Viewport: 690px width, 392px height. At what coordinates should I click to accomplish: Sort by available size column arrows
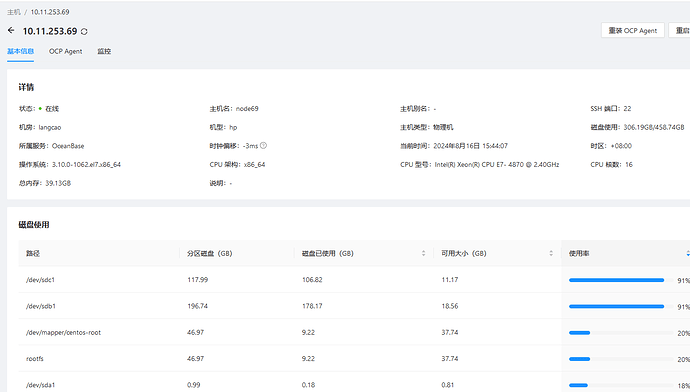tap(551, 253)
